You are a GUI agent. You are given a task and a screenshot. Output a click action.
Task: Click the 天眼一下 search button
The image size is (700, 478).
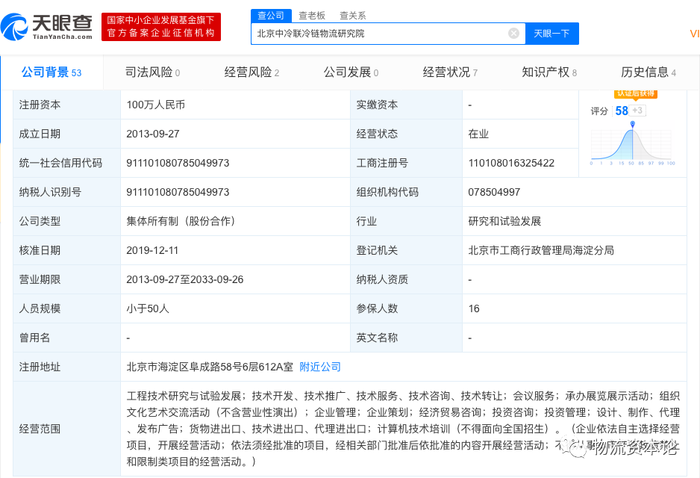[552, 33]
